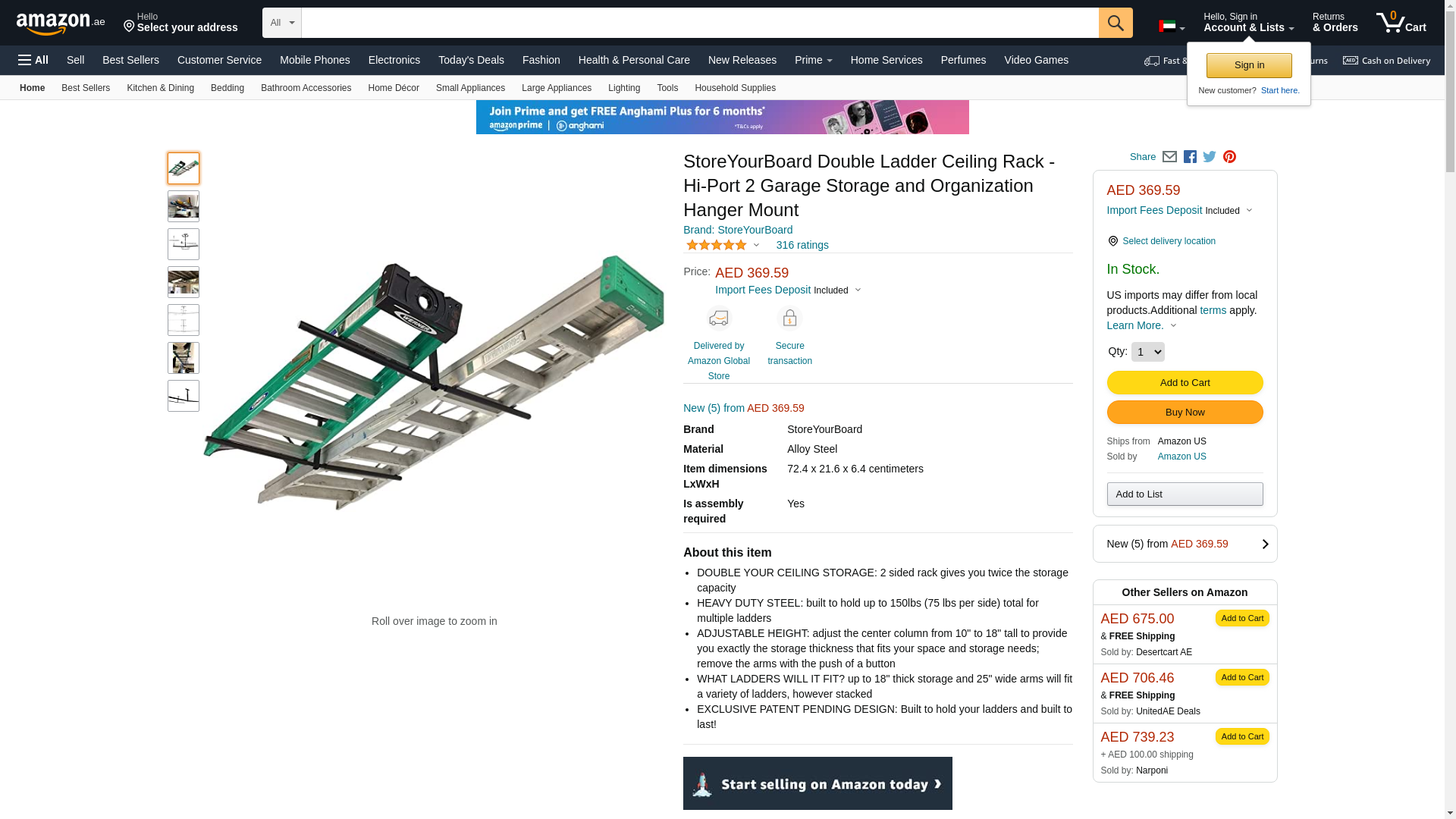This screenshot has width=1456, height=819.
Task: Add the AED 675.00 Desertcart offer to cart
Action: point(1241,618)
